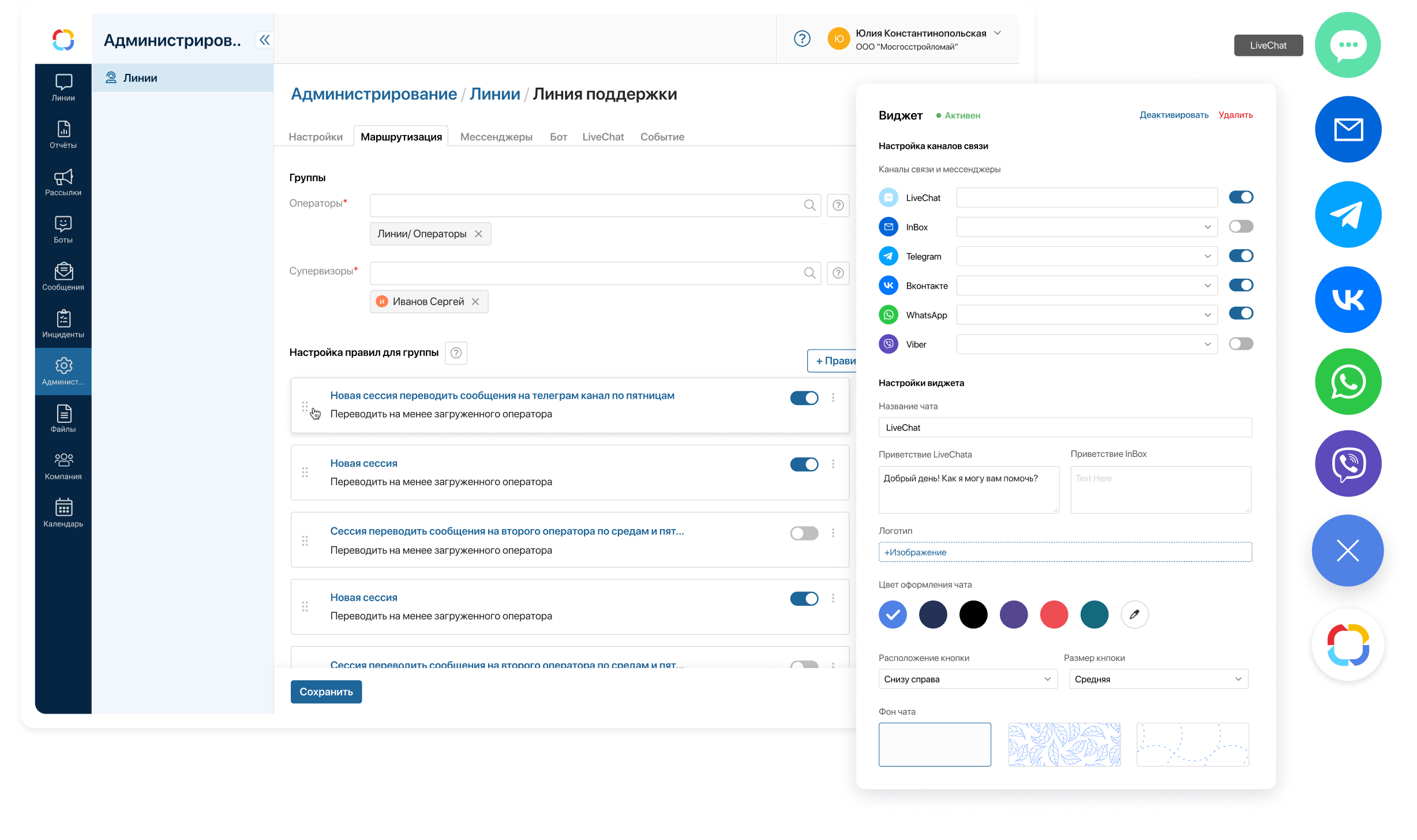1417x840 pixels.
Task: Expand the WhatsApp channel dropdown
Action: tap(1207, 315)
